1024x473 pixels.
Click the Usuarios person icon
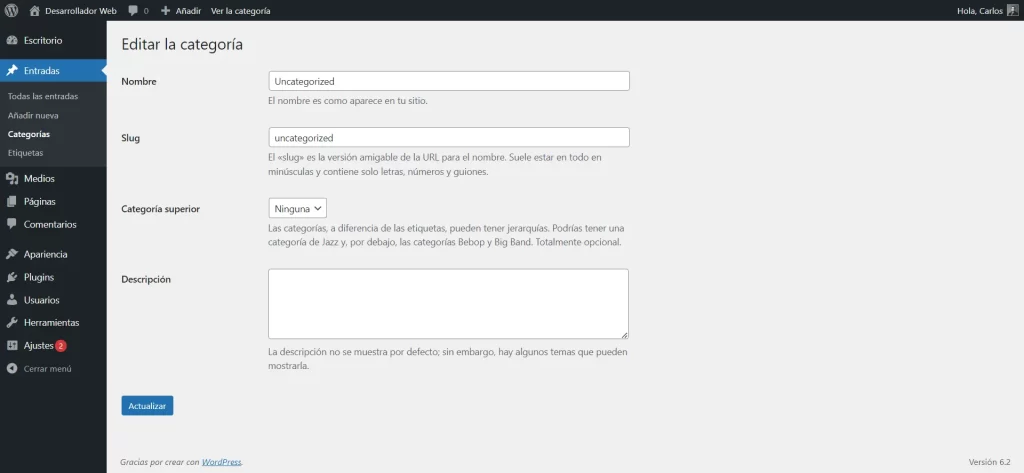[12, 300]
